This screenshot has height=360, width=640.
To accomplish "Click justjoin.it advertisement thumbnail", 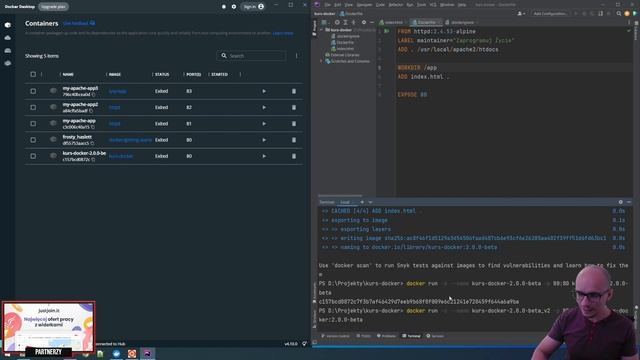I will coord(49,327).
